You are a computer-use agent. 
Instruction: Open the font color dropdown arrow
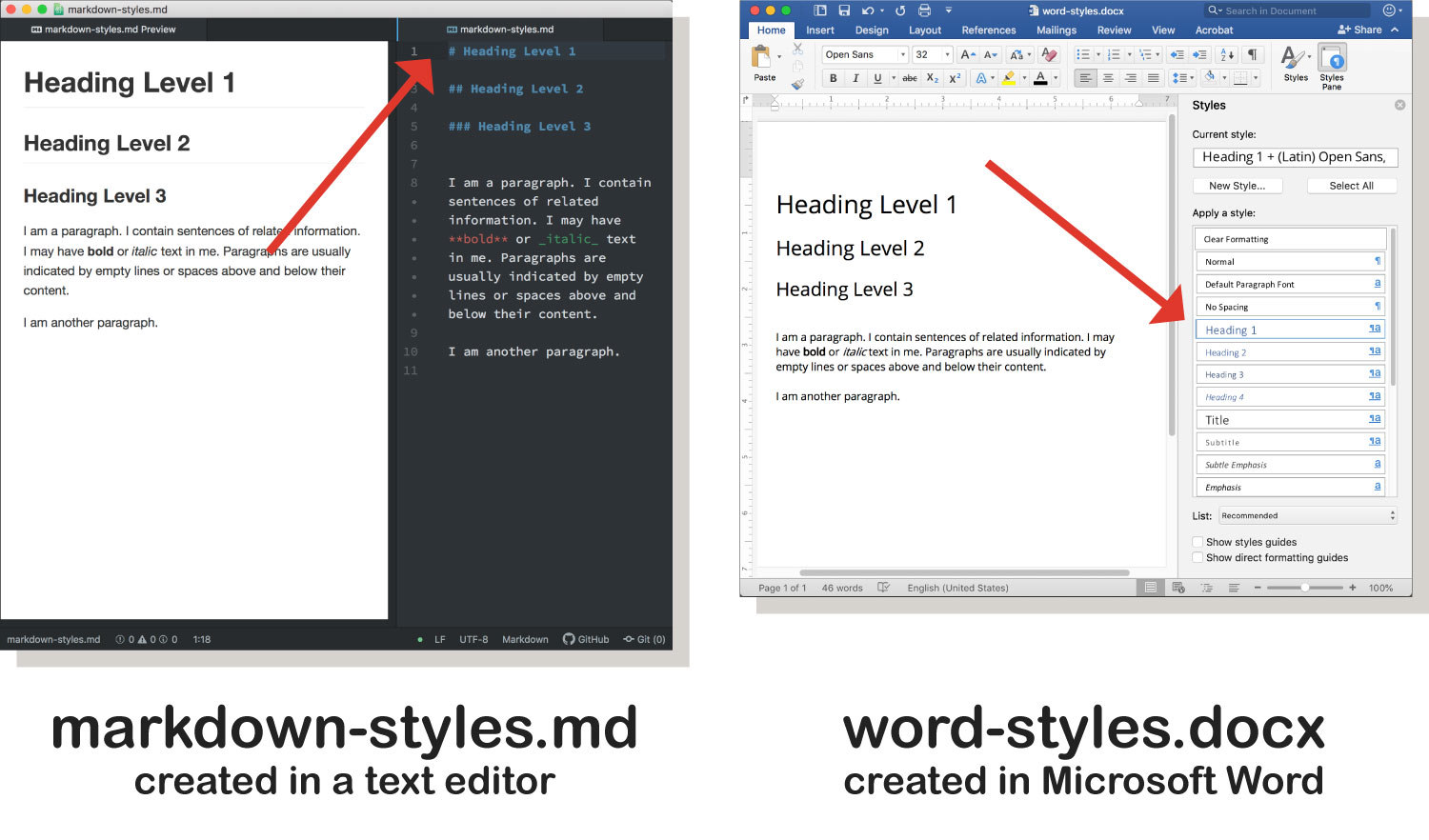tap(1056, 78)
